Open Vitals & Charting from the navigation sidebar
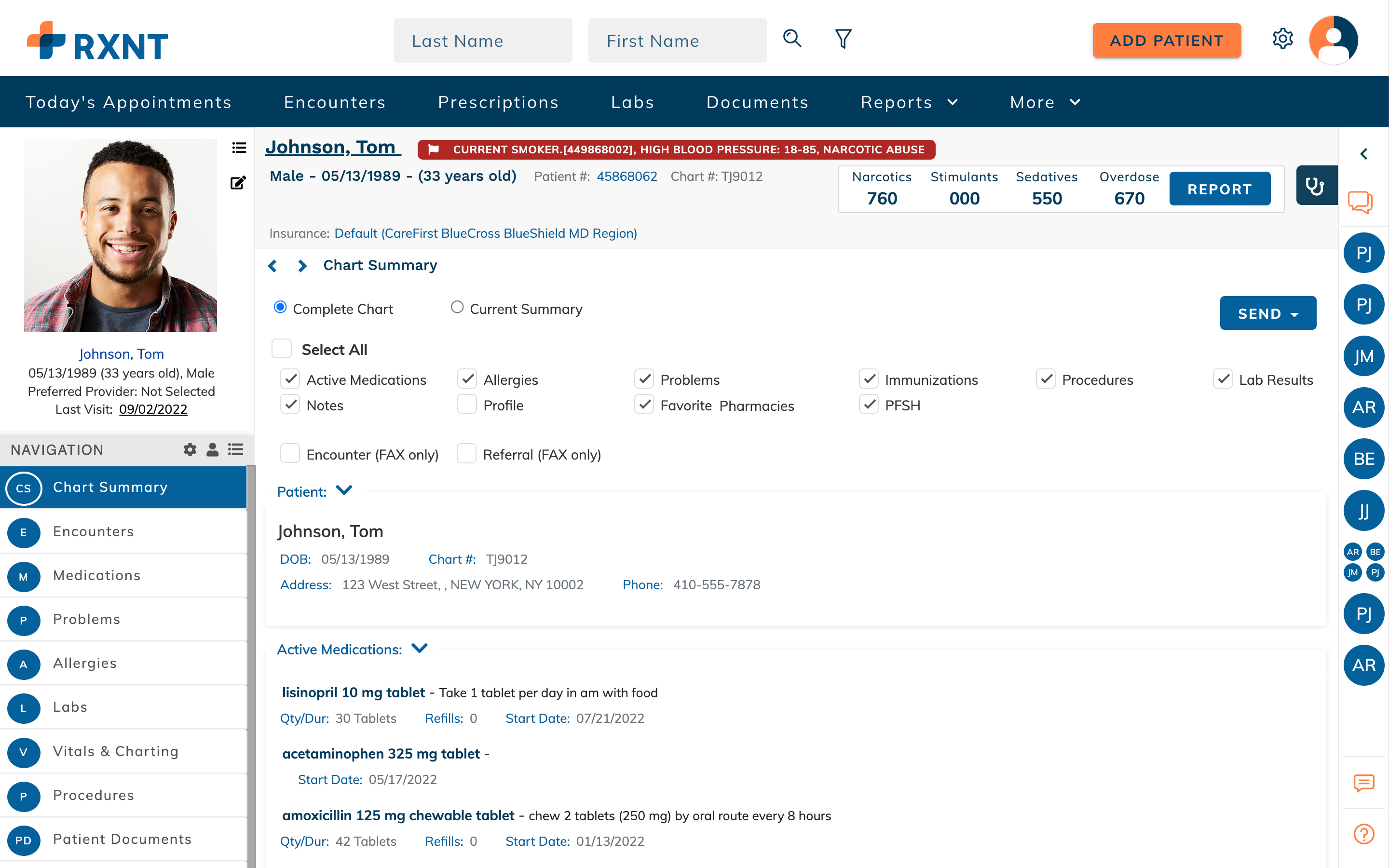This screenshot has width=1389, height=868. [x=115, y=751]
